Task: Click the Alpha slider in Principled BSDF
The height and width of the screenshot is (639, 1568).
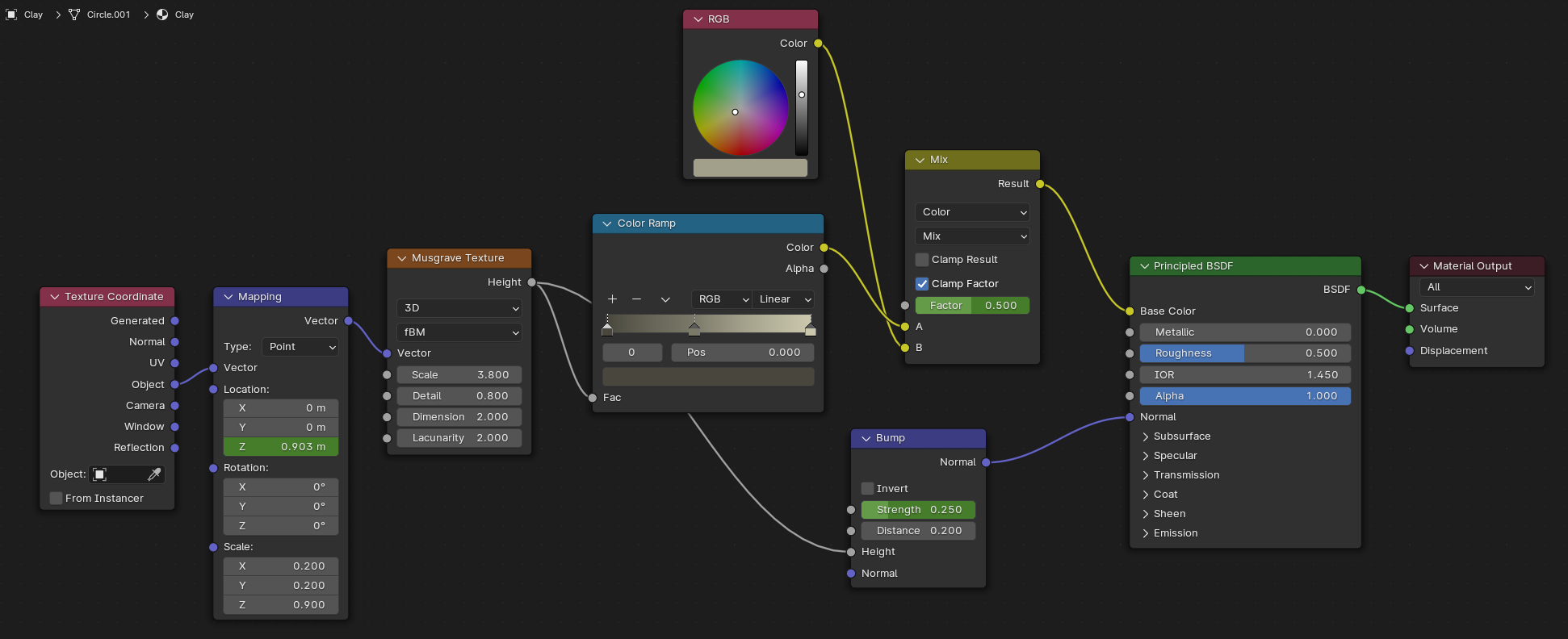Action: coord(1245,396)
